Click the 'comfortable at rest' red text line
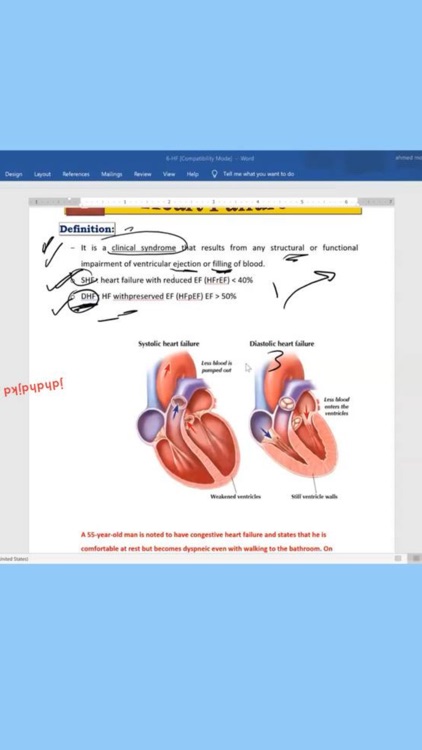Viewport: 422px width, 750px height. [x=206, y=549]
